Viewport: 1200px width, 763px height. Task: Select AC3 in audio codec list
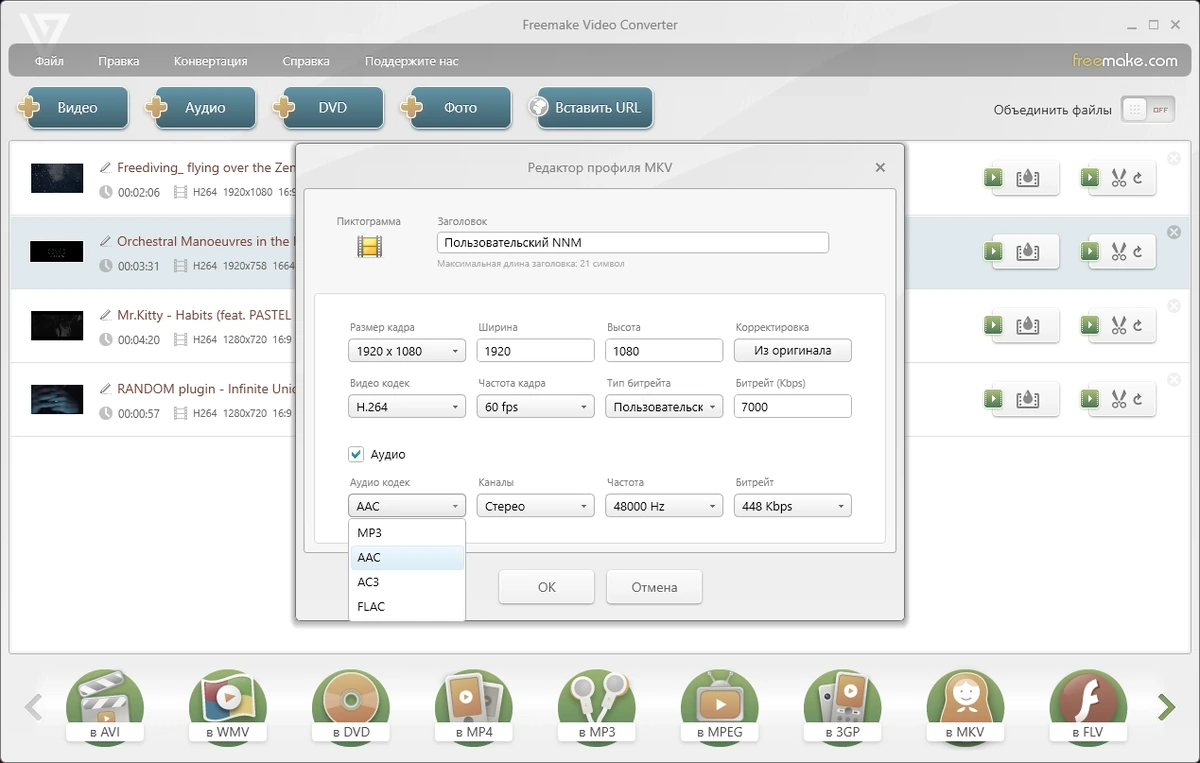407,582
